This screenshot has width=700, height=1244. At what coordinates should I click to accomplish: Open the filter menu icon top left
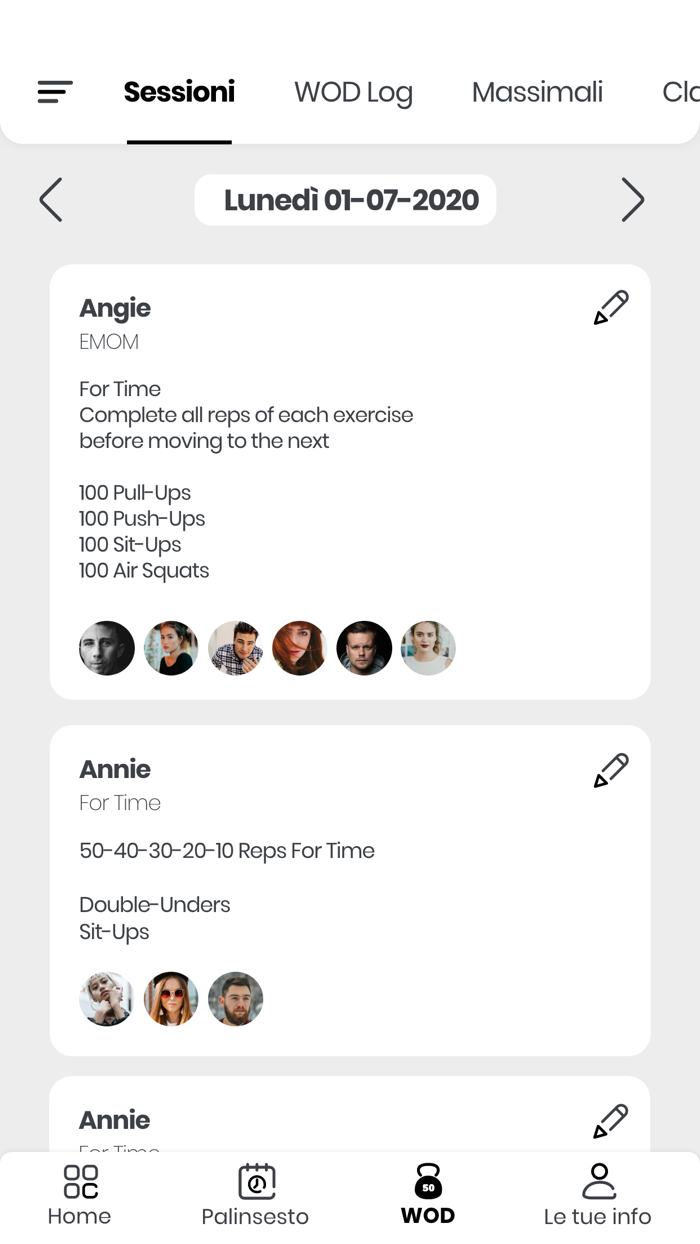click(55, 92)
